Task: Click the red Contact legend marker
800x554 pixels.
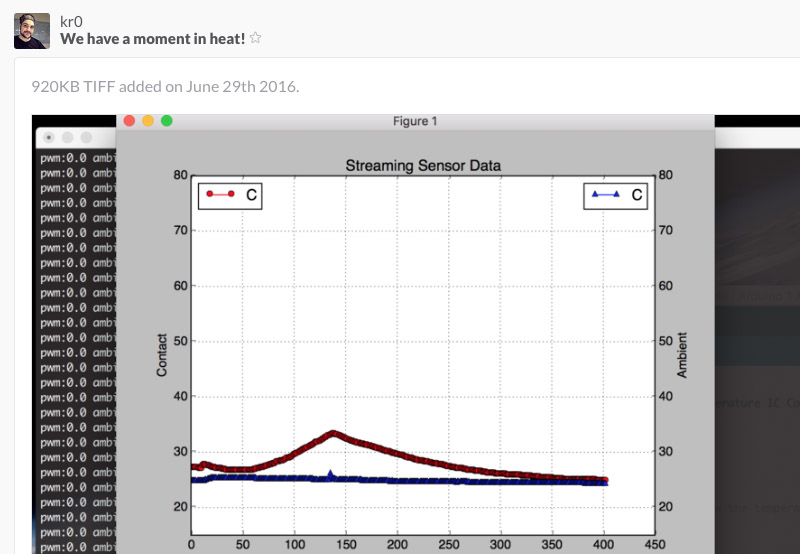Action: coord(220,194)
